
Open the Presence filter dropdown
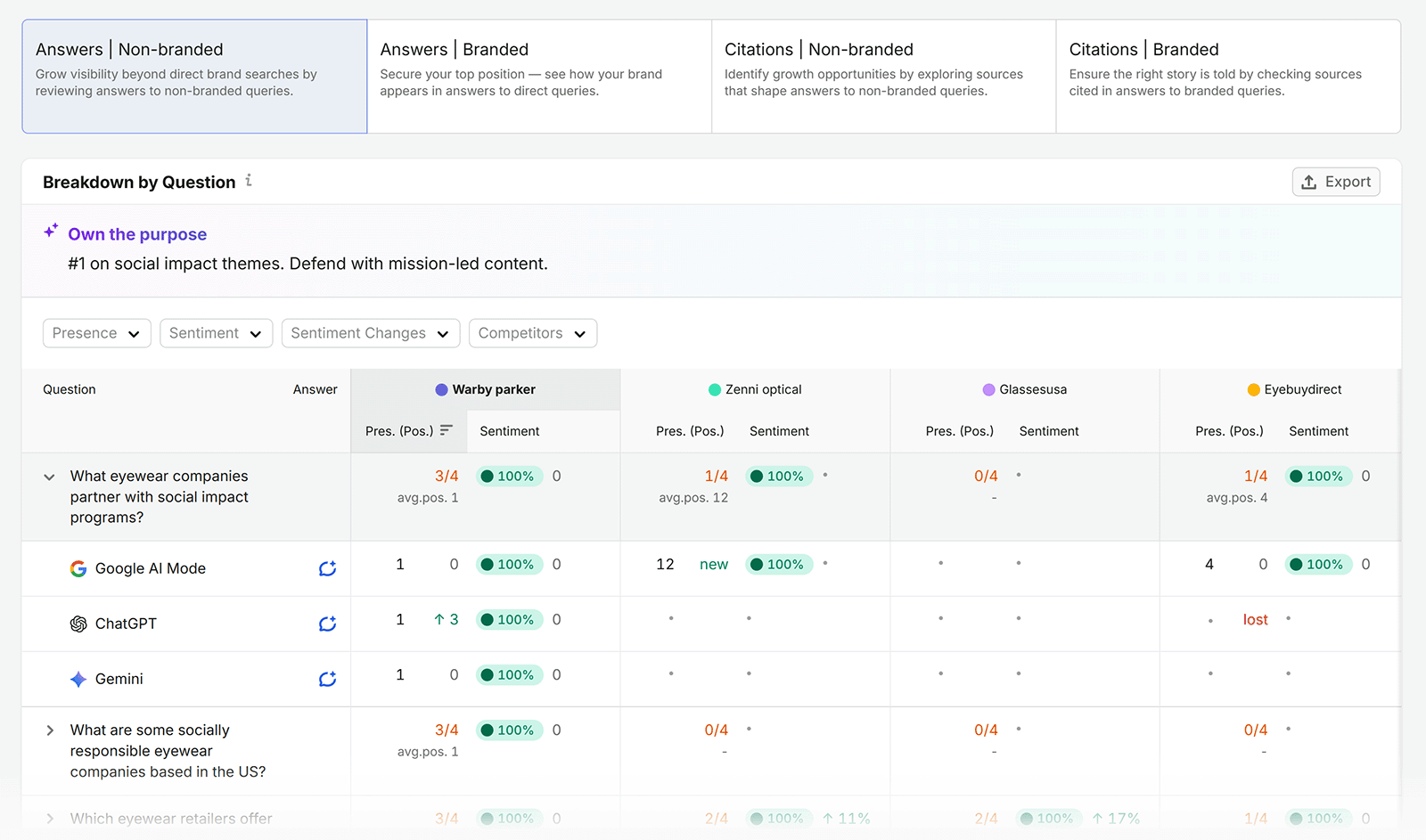pyautogui.click(x=96, y=333)
